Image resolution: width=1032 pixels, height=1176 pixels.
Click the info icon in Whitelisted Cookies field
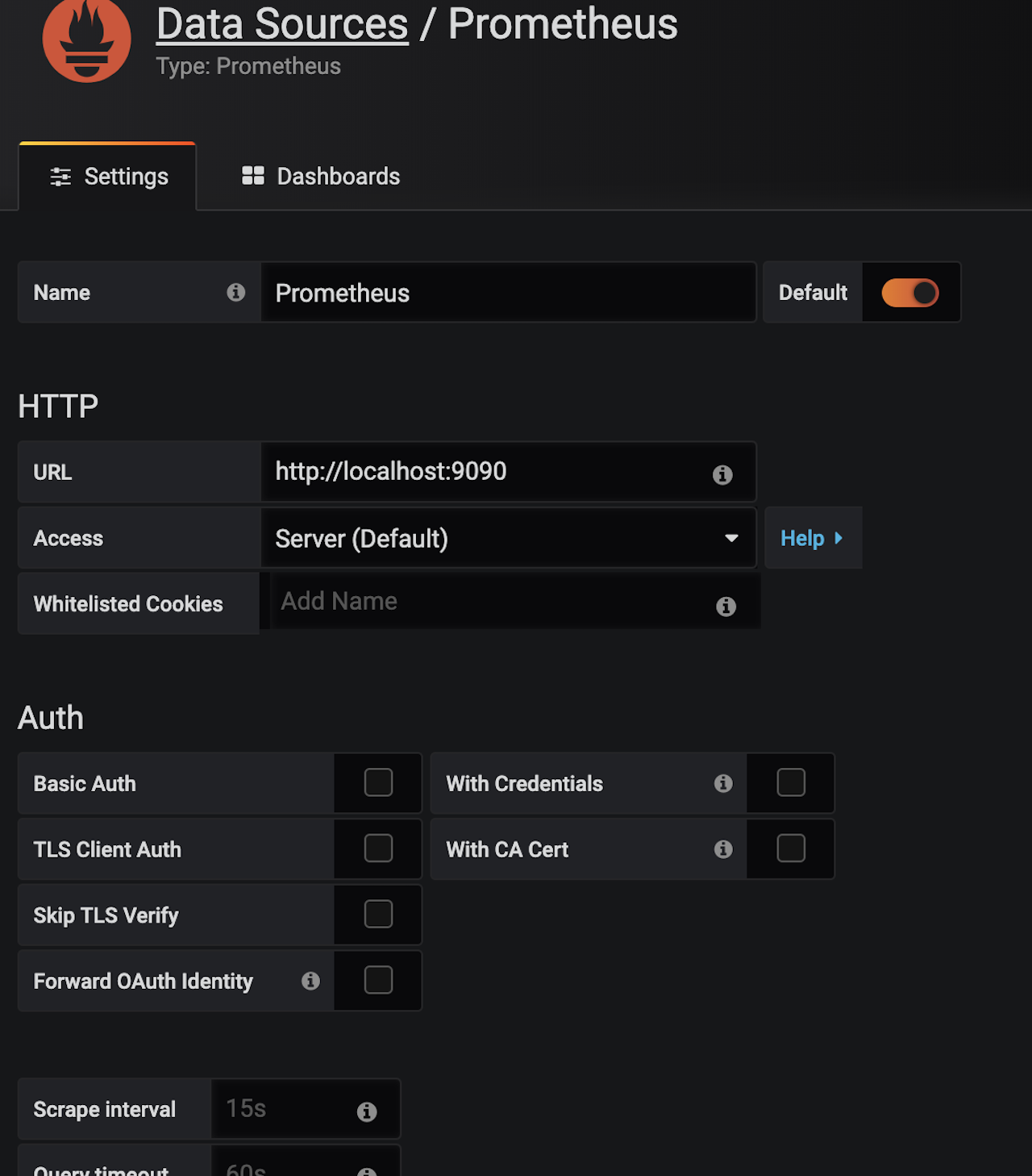(x=726, y=606)
